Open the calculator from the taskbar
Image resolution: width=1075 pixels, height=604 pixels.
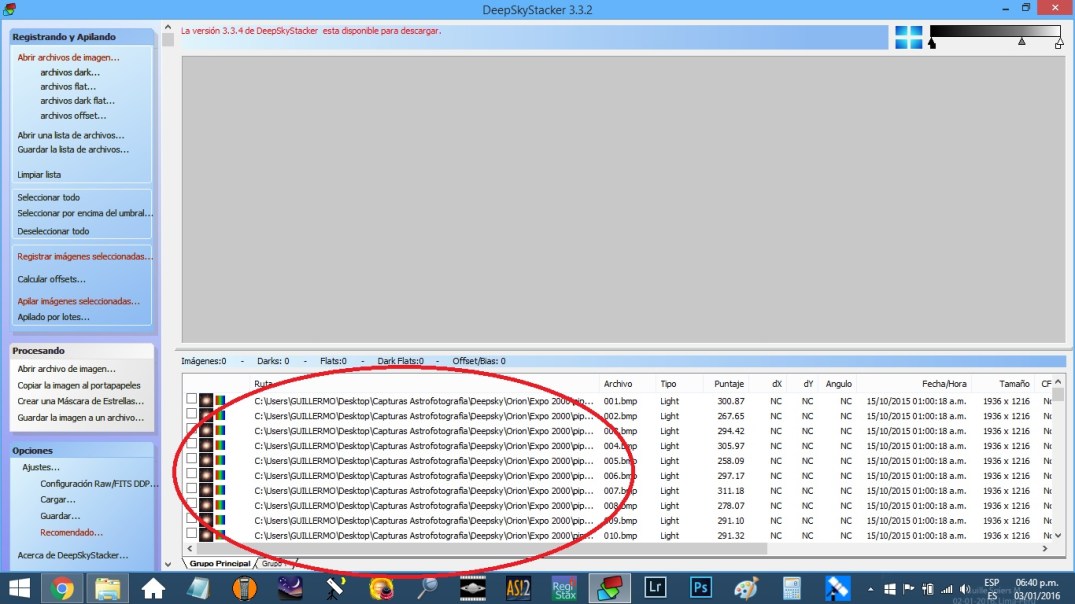792,587
